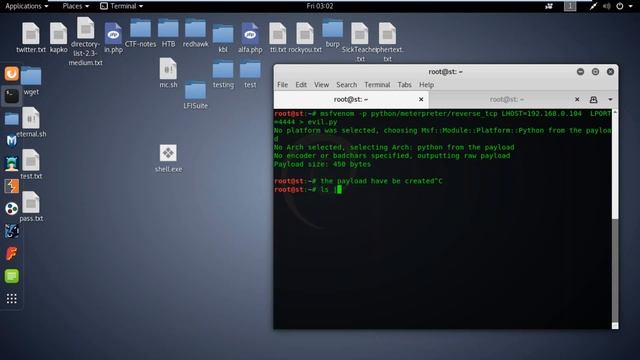Open the in.php file icon
This screenshot has height=360, width=640.
[x=113, y=33]
